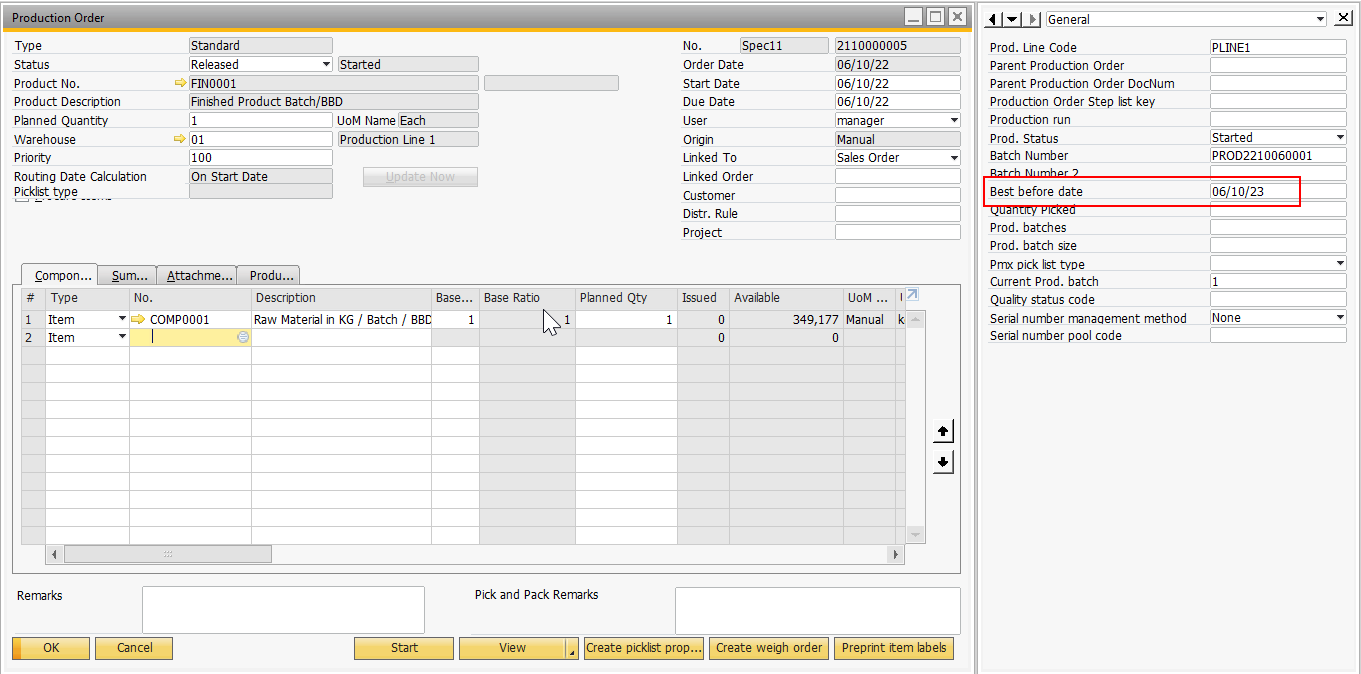Expand the components grid with the corner icon
The image size is (1361, 674).
911,295
